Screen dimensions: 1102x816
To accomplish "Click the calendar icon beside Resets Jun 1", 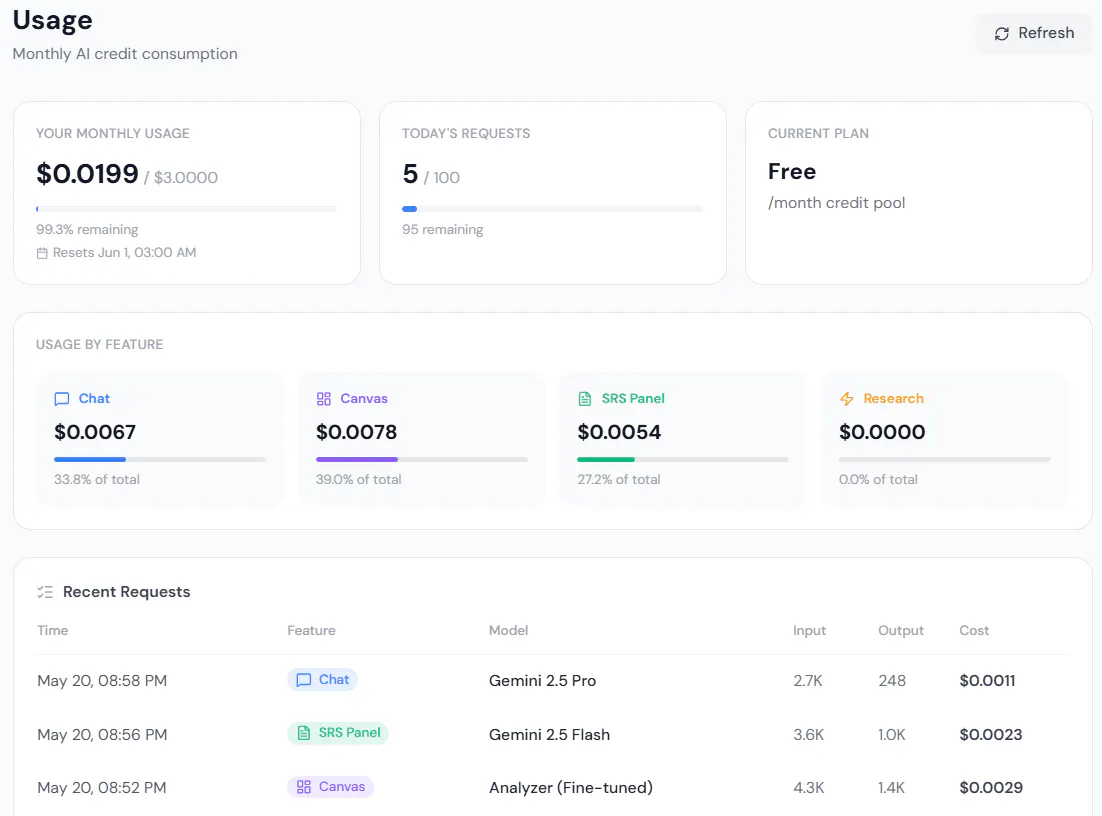I will tap(42, 253).
